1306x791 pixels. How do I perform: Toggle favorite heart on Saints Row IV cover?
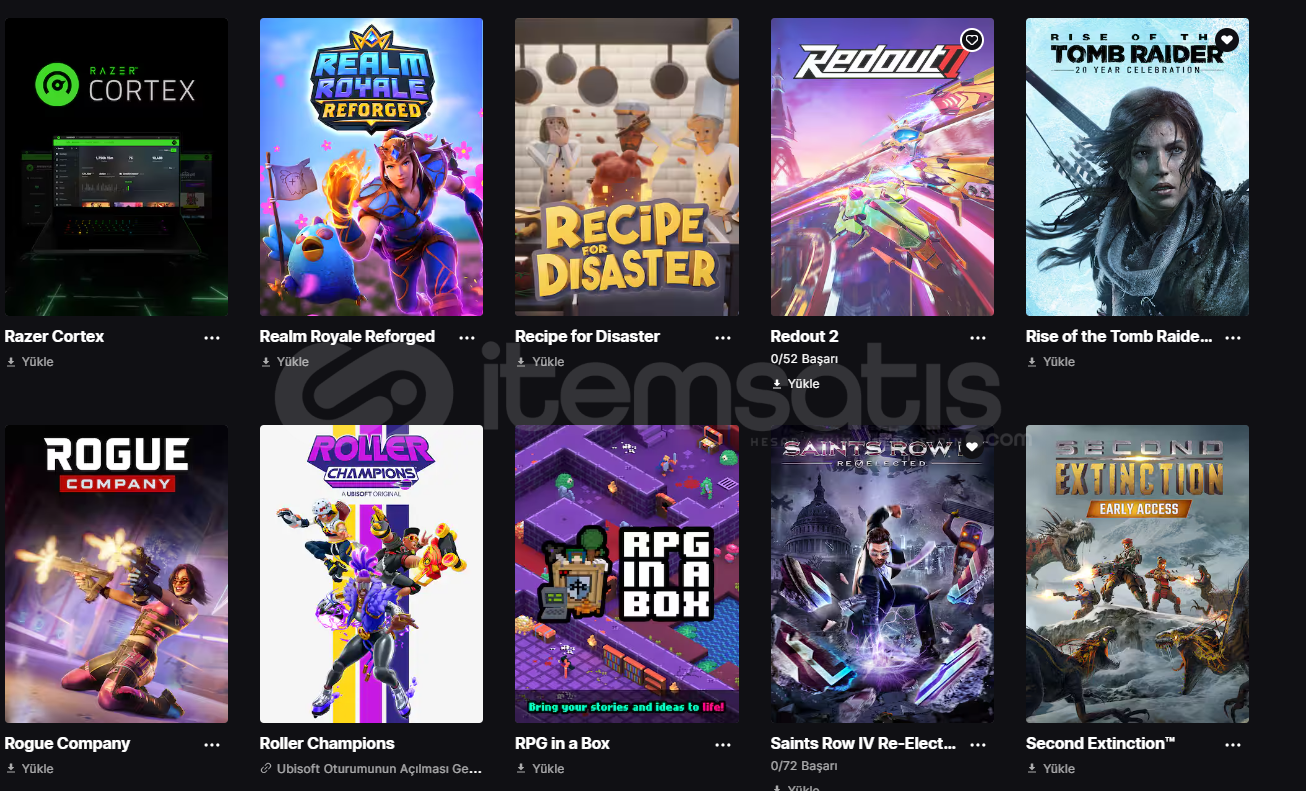coord(972,447)
